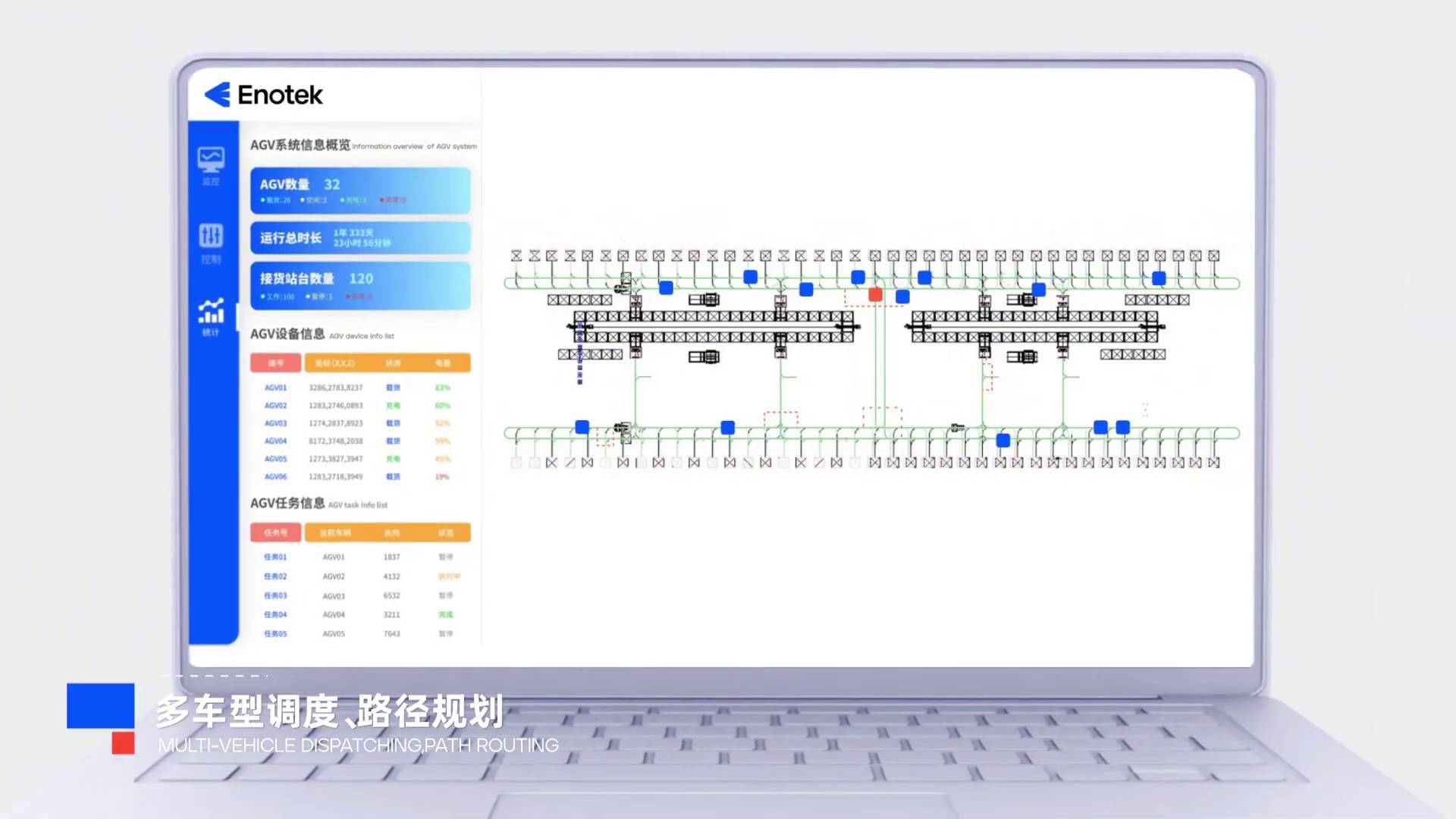Screen dimensions: 1456x819
Task: Click the 接货站台数量 120 card
Action: (x=360, y=285)
